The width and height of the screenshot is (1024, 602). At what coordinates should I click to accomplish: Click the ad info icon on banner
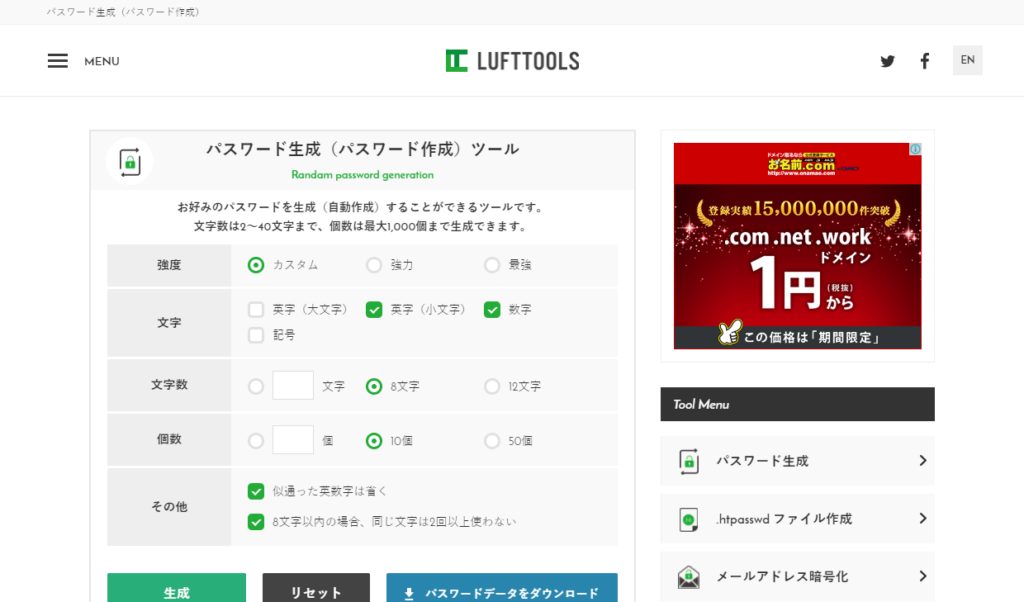point(916,149)
